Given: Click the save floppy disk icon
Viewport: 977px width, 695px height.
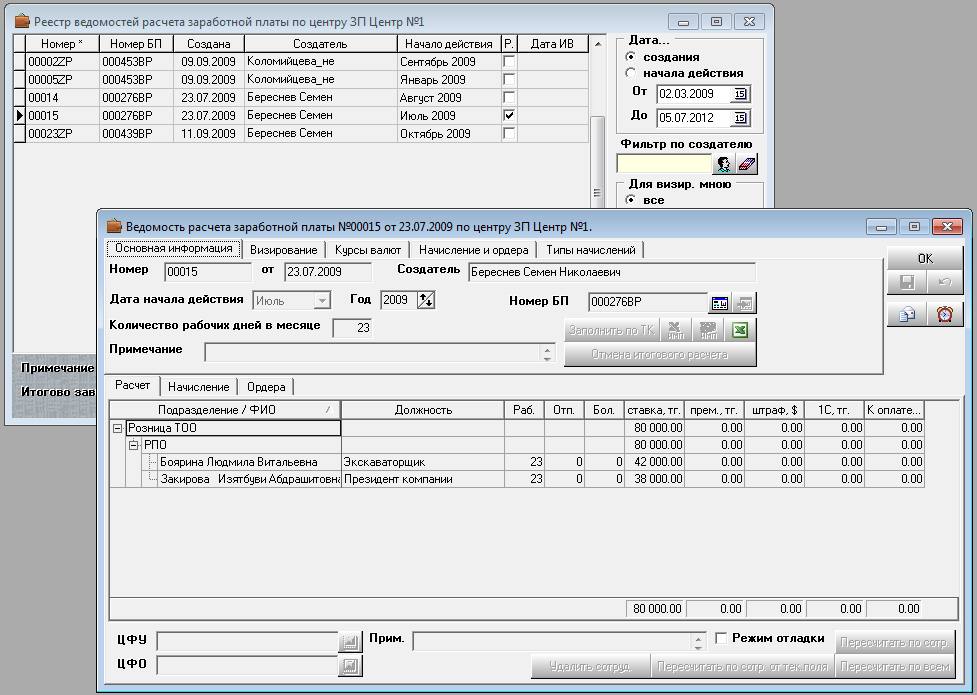Looking at the screenshot, I should (907, 283).
